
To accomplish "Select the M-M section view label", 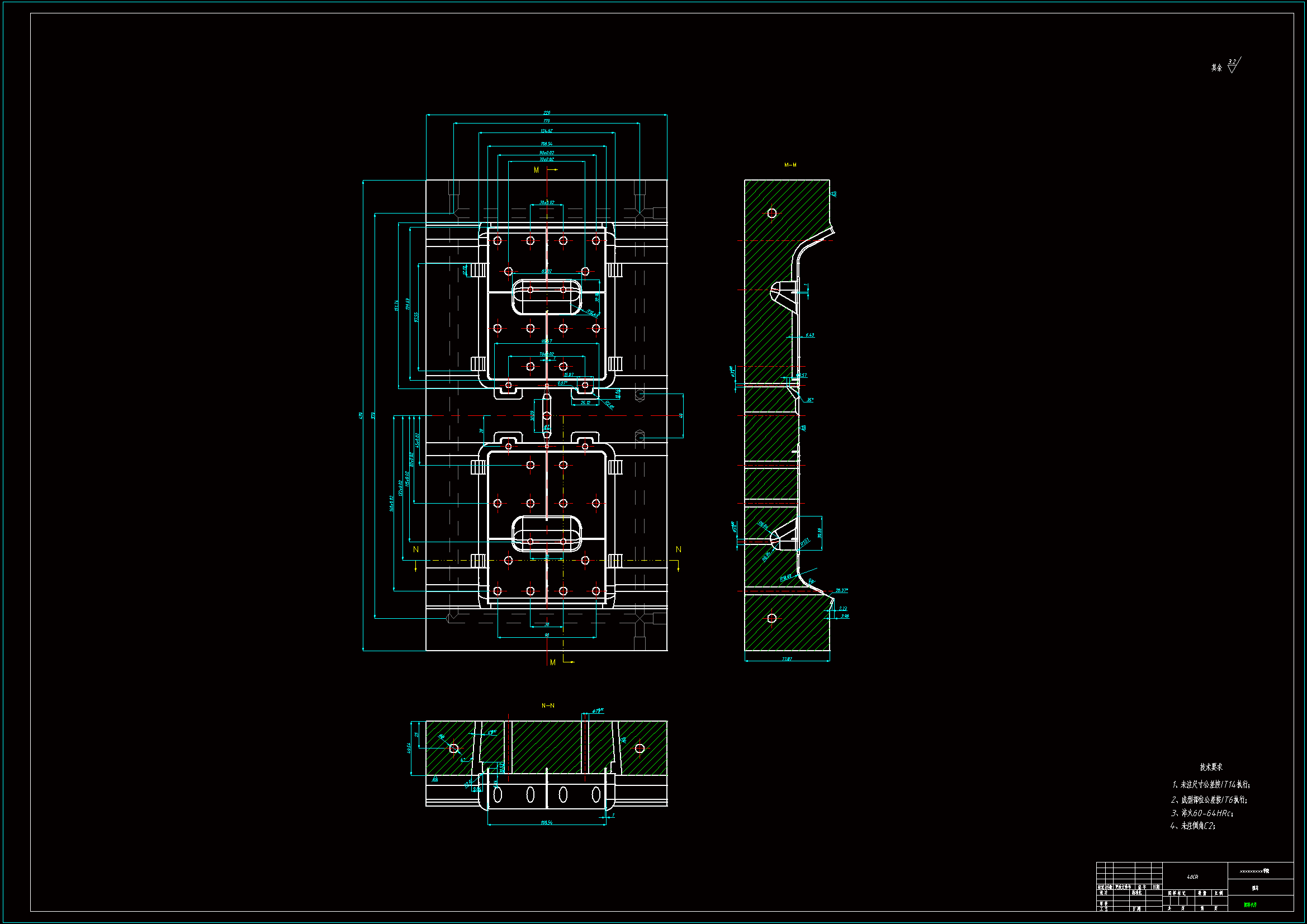I will 790,165.
